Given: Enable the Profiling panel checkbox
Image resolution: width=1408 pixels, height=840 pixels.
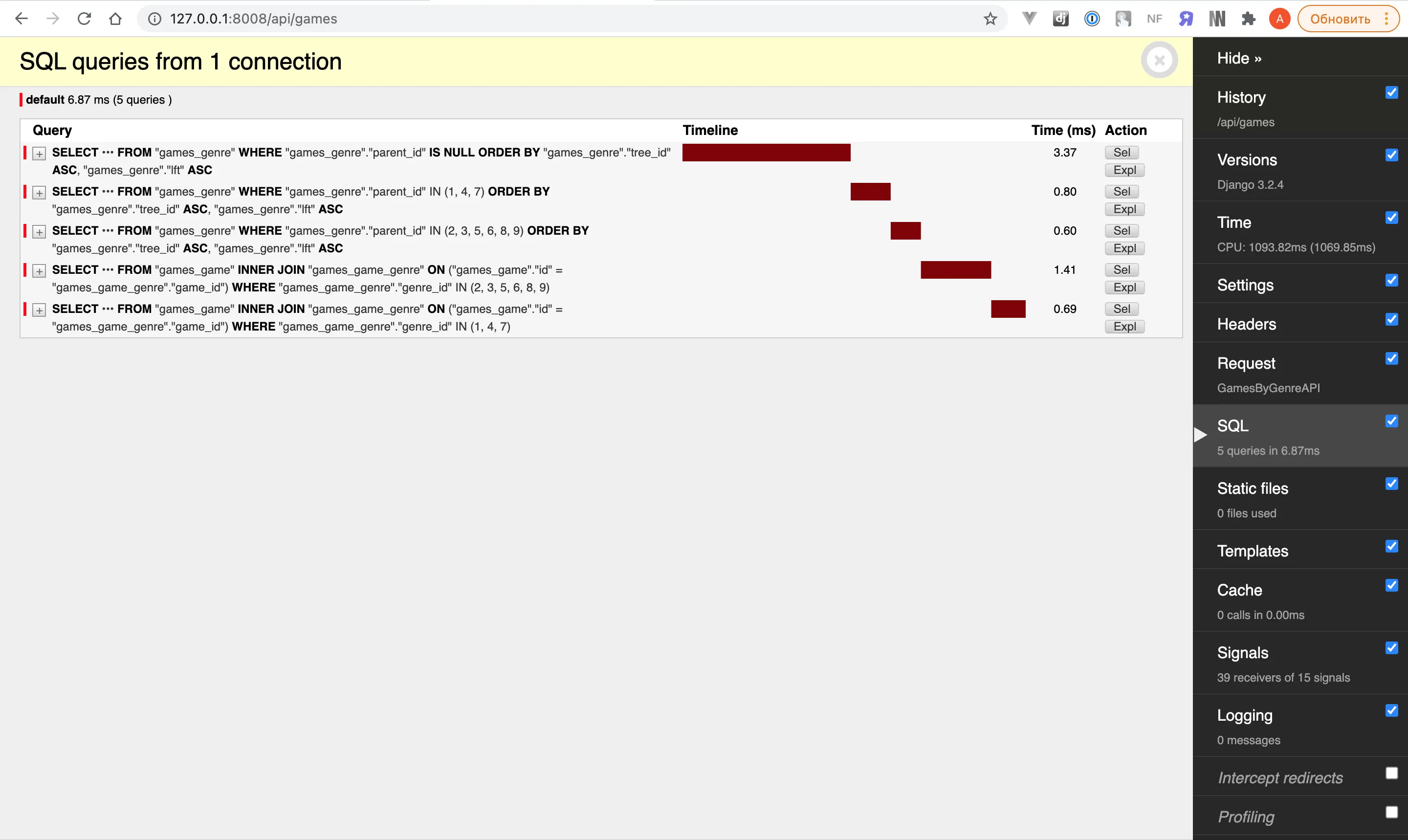Looking at the screenshot, I should (x=1391, y=812).
